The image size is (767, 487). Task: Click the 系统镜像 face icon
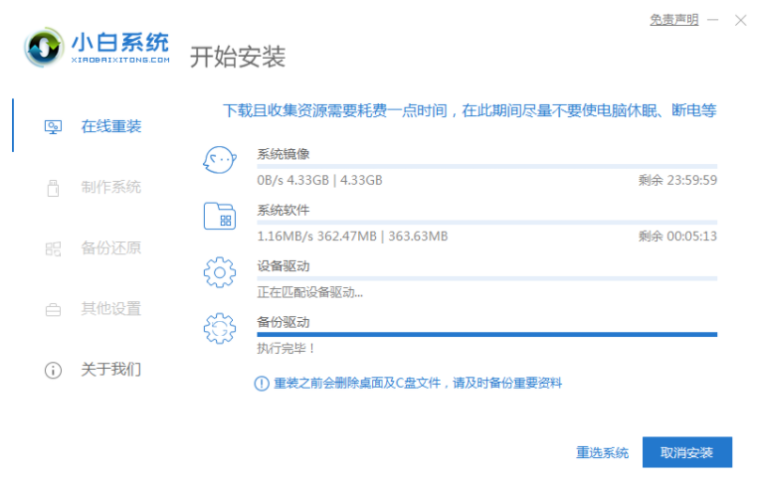(219, 158)
